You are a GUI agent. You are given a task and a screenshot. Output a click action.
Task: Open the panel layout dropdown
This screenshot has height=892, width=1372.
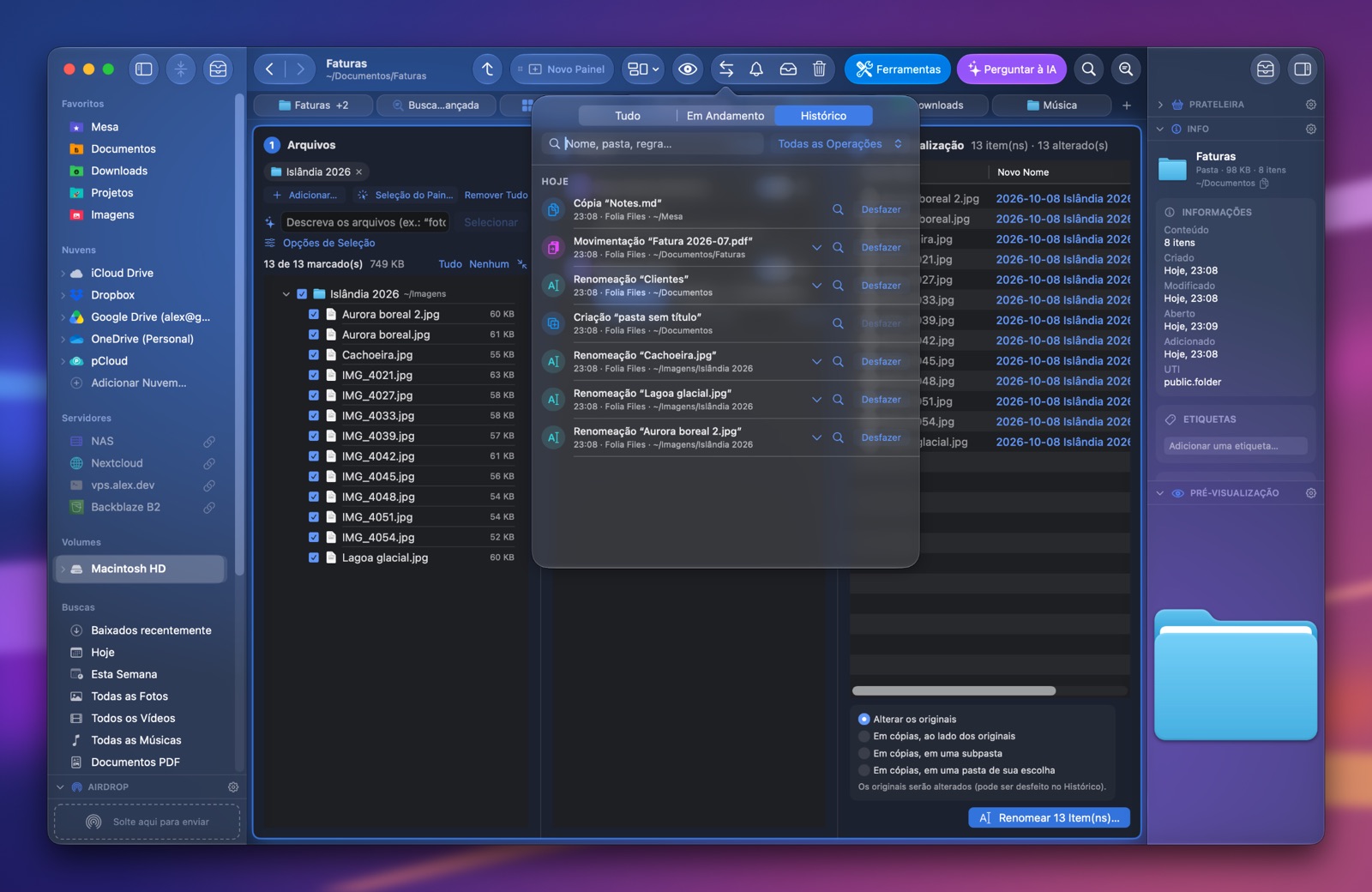click(643, 69)
